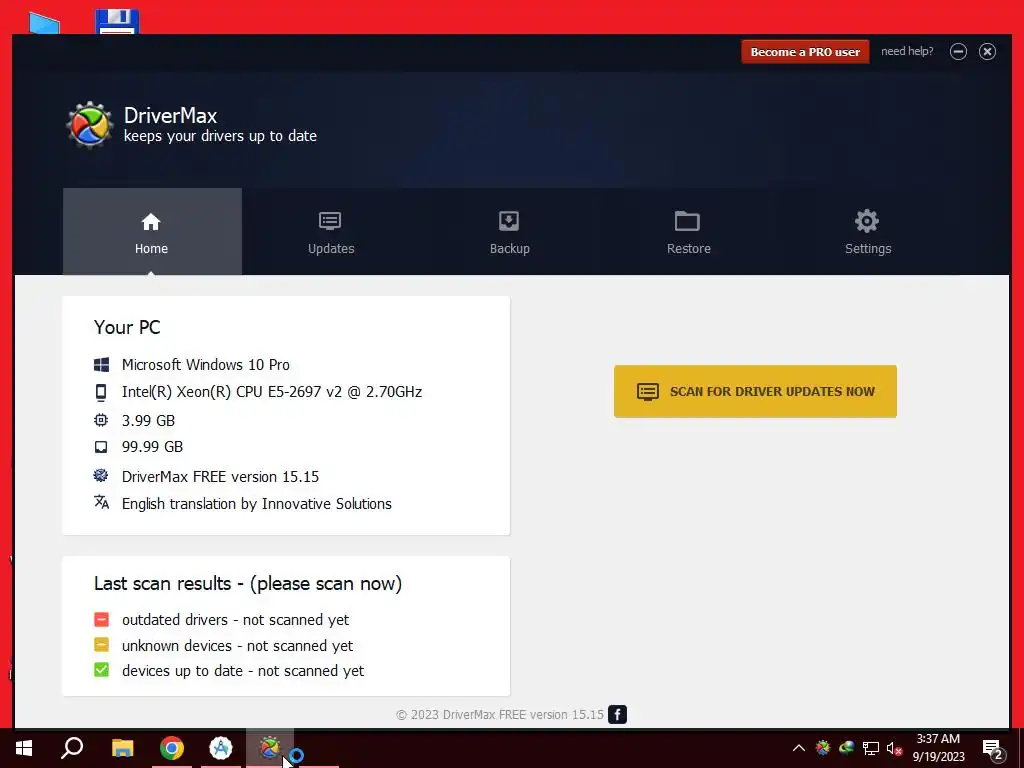1024x768 pixels.
Task: Open the Backup tab
Action: pos(509,232)
